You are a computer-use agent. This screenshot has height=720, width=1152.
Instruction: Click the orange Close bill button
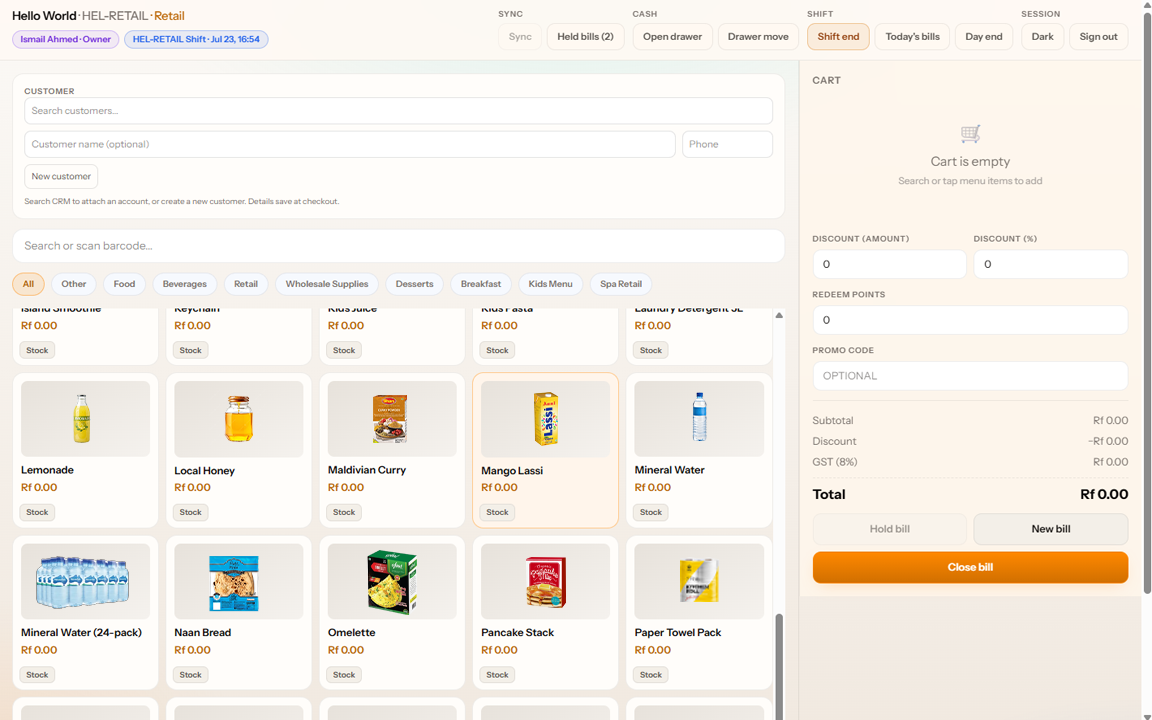click(970, 567)
